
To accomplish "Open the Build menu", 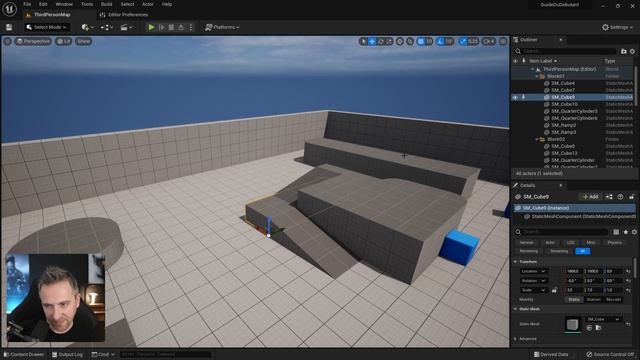I will 107,4.
